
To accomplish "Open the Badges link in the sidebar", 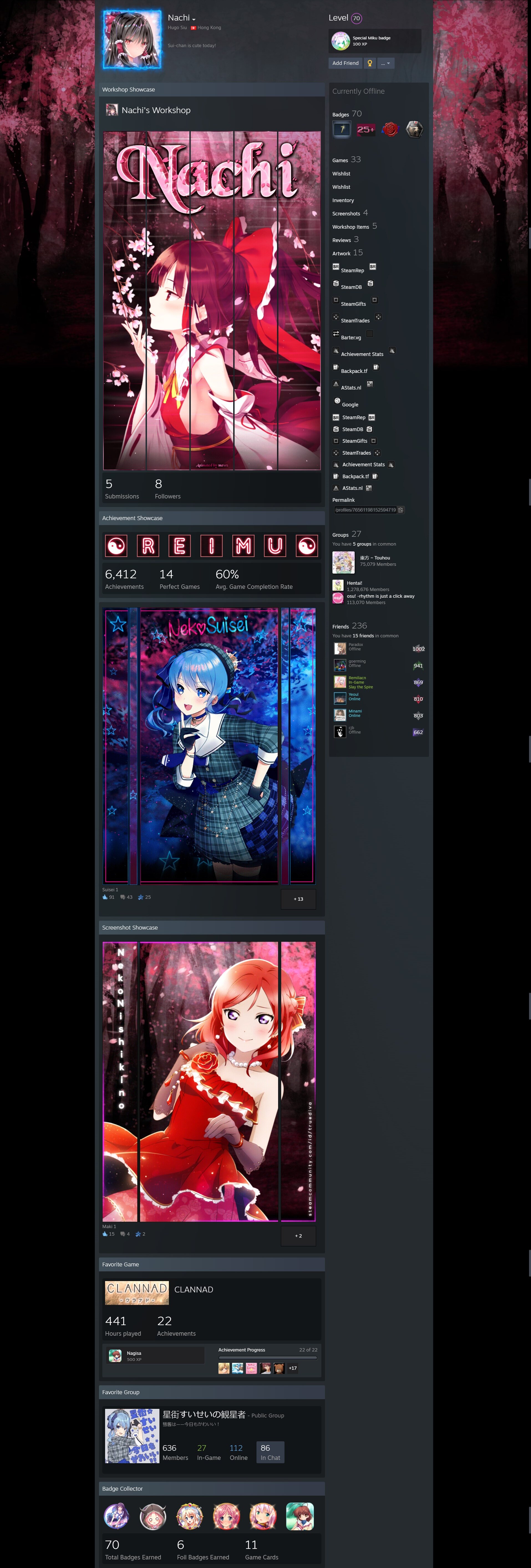I will coord(341,114).
